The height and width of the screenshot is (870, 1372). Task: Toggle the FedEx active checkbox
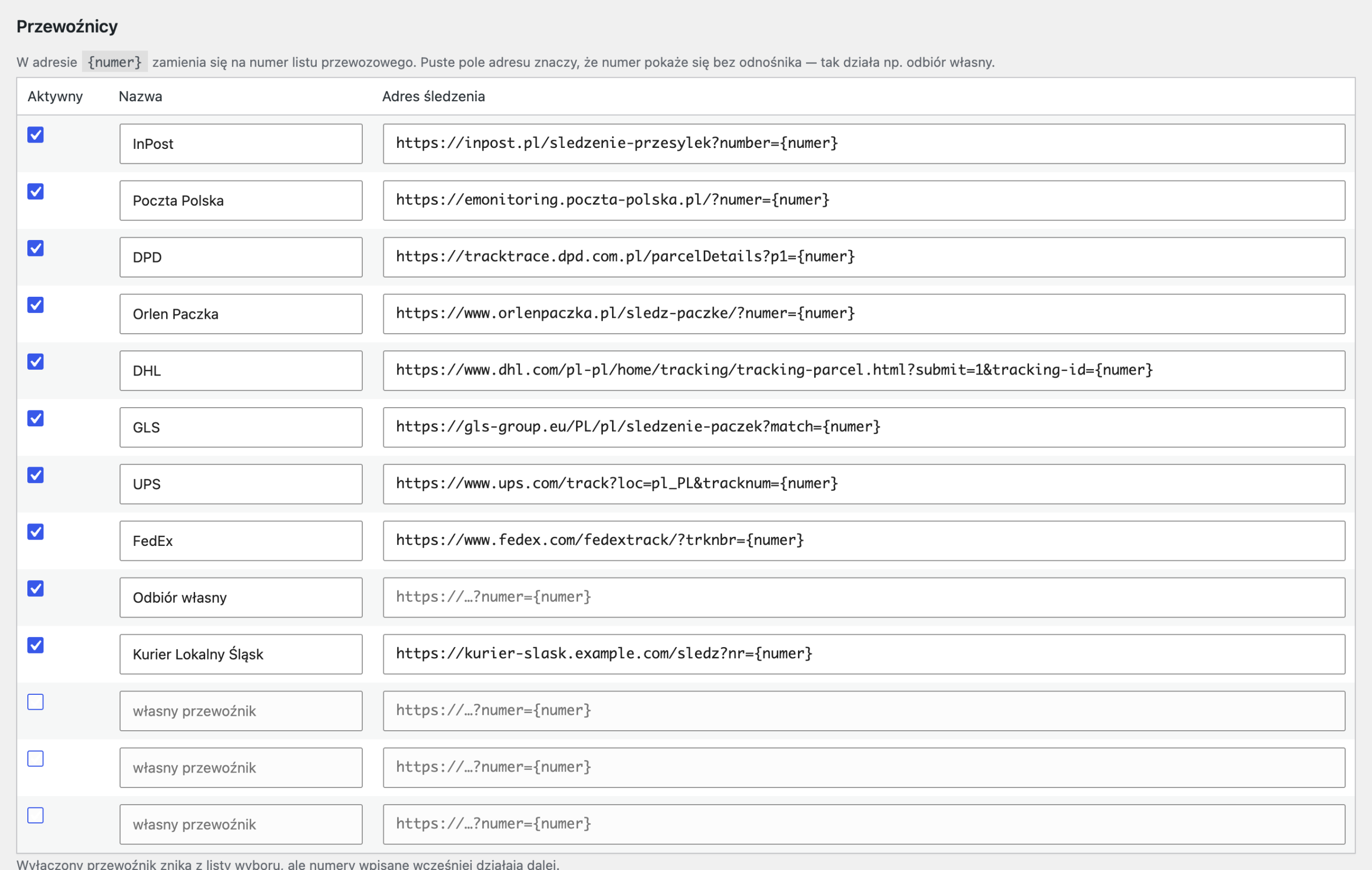35,532
